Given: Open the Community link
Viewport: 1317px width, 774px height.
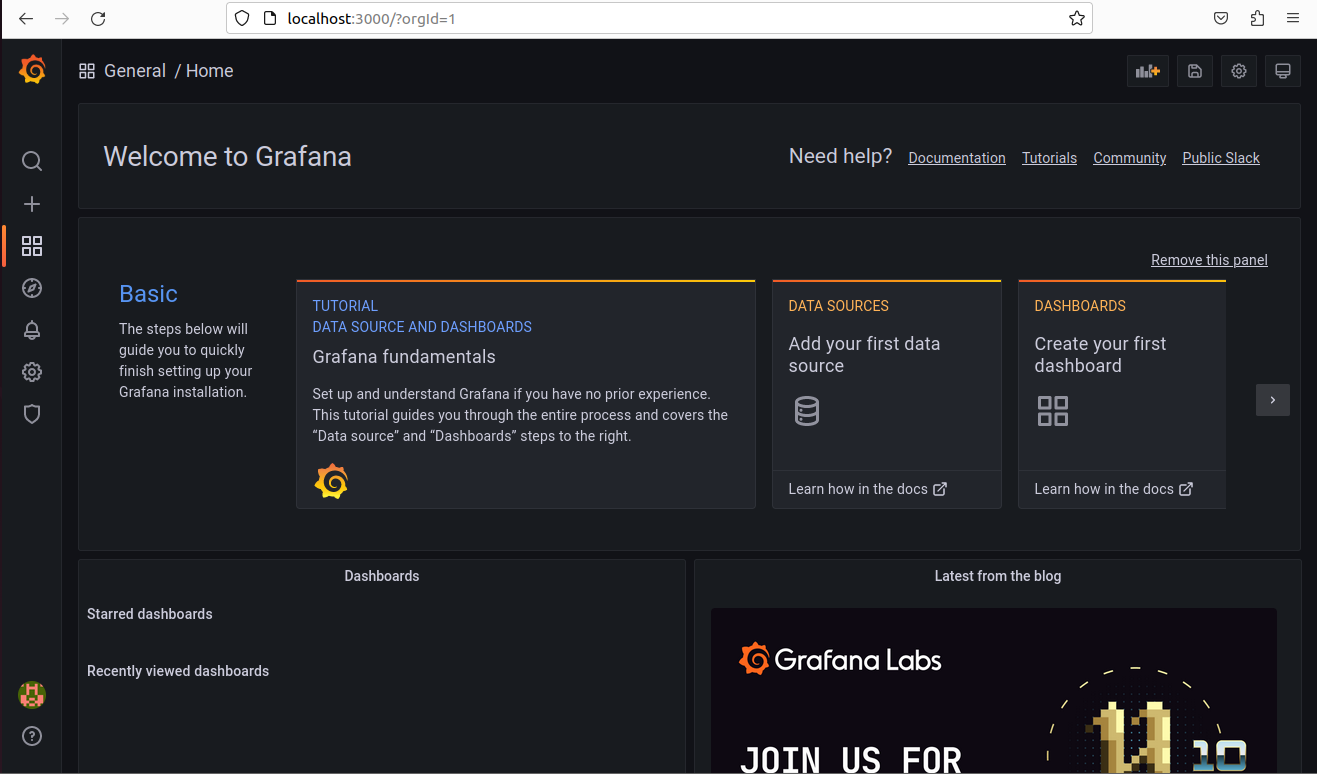Looking at the screenshot, I should coord(1130,158).
